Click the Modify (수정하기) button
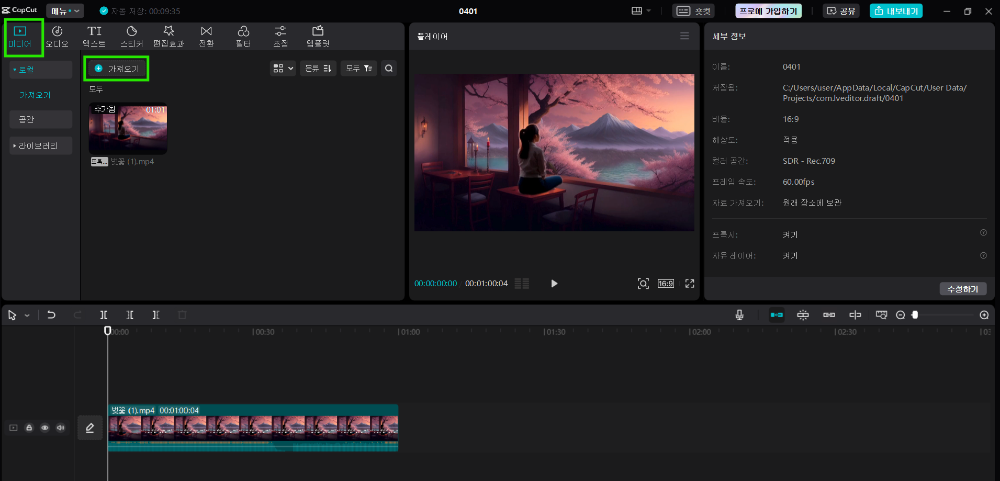This screenshot has height=481, width=1000. (963, 289)
